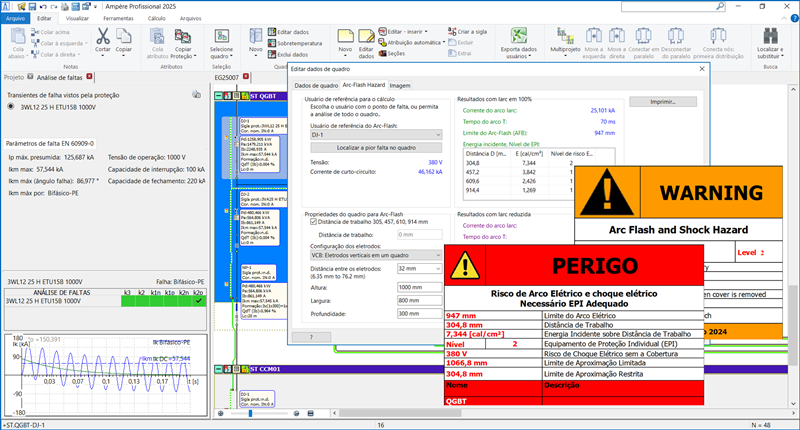
Task: Click Editar dados in Quadro group
Action: coord(288,32)
